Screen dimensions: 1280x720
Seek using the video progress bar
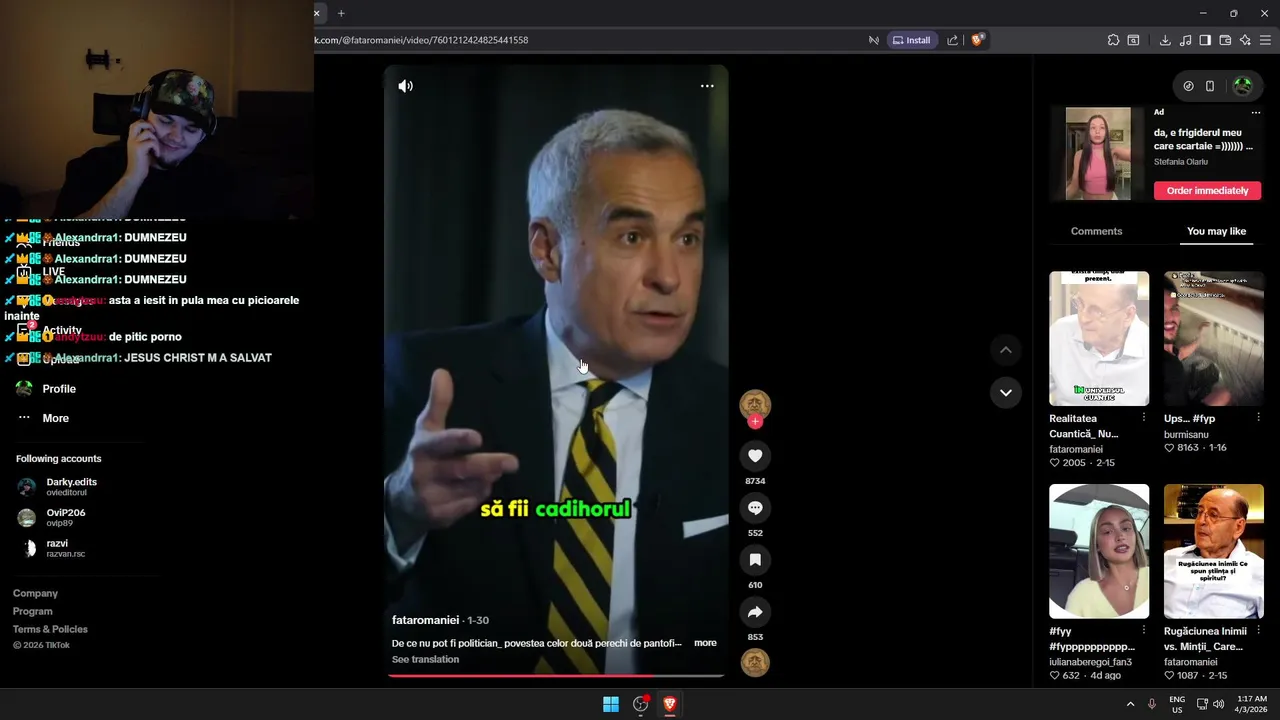pyautogui.click(x=556, y=676)
